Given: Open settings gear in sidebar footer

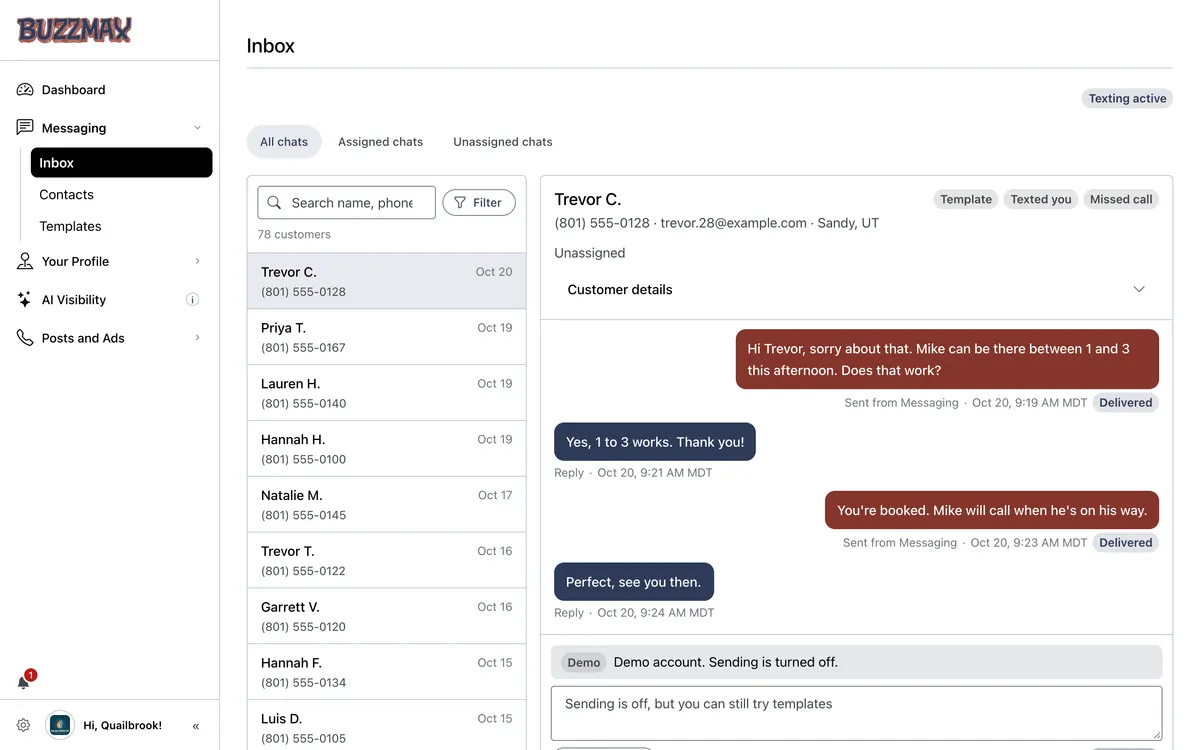Looking at the screenshot, I should [x=24, y=726].
